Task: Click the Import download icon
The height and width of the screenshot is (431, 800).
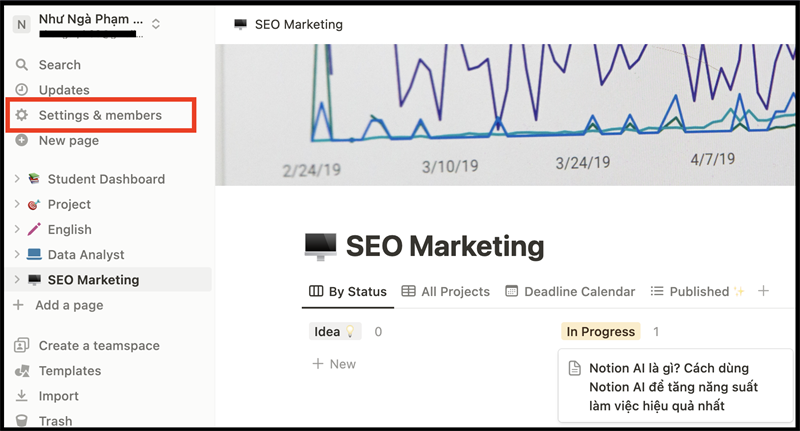Action: click(21, 396)
